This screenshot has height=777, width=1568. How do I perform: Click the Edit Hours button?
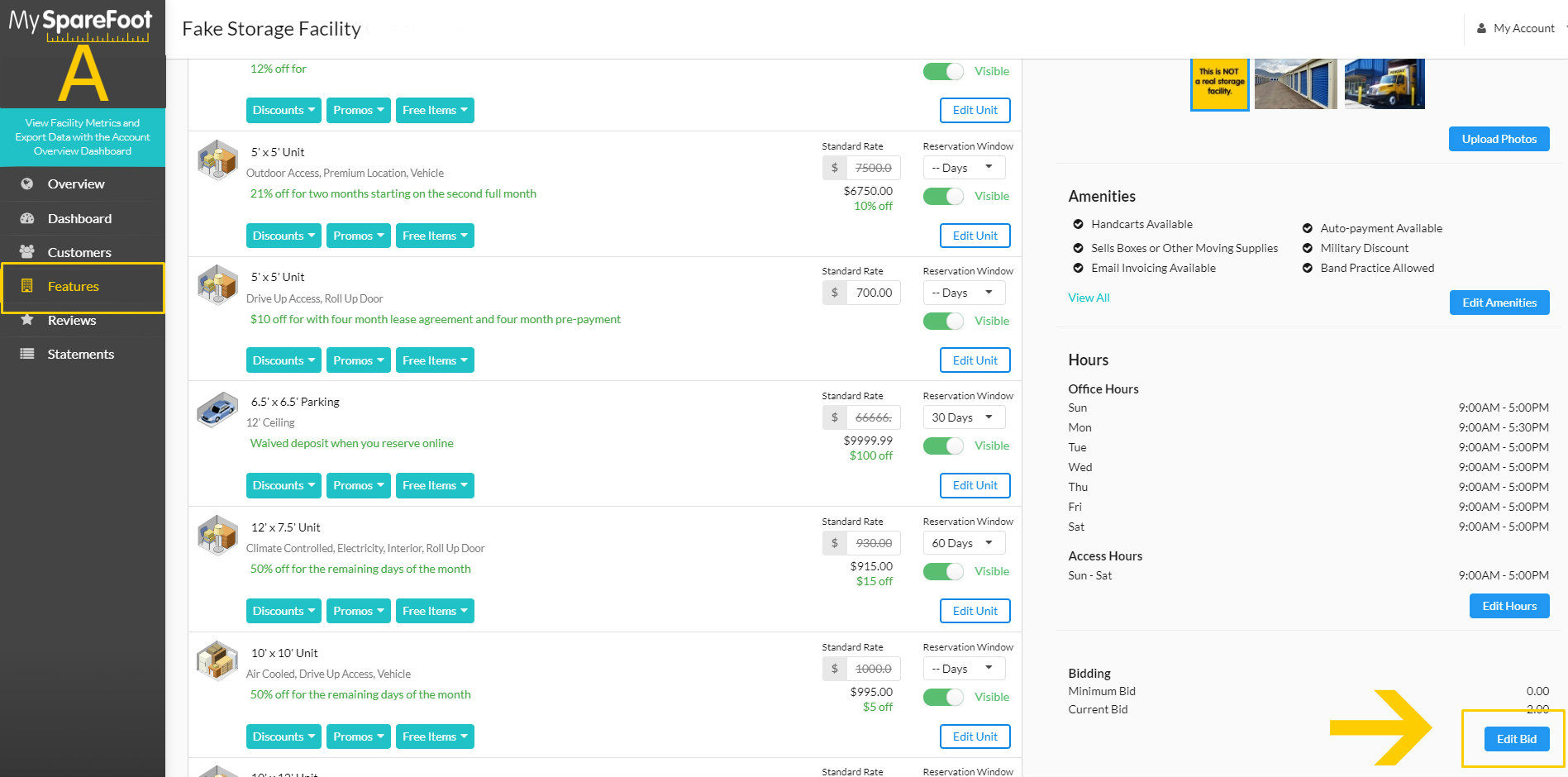pos(1509,606)
